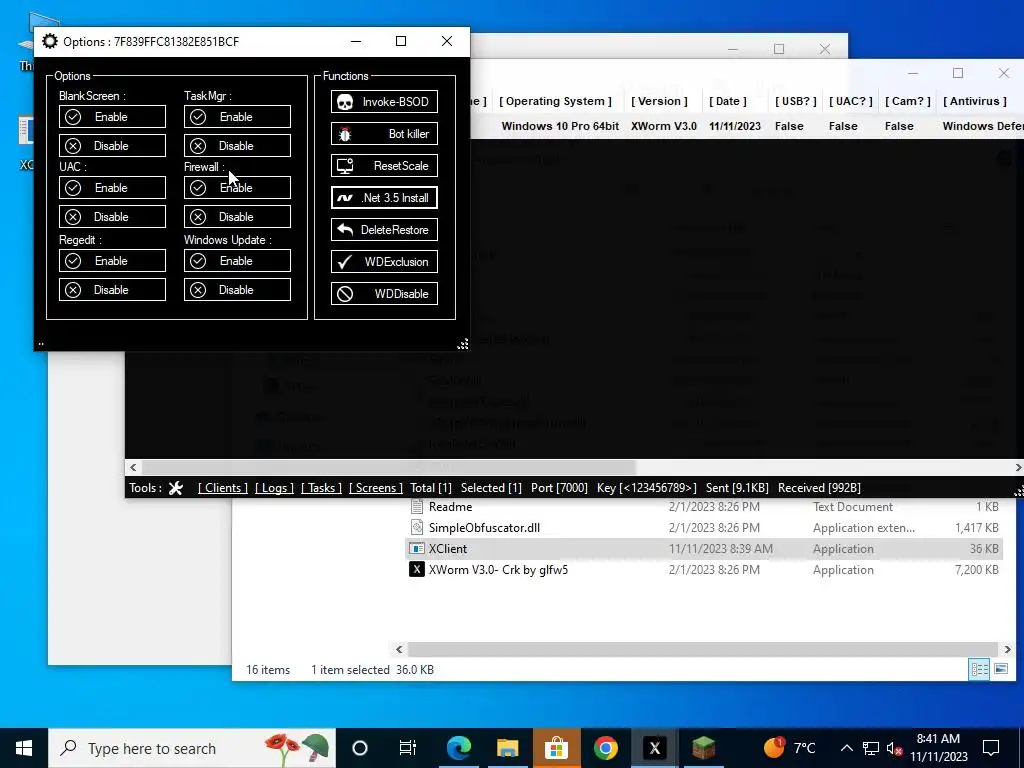Viewport: 1024px width, 768px height.
Task: Click the XWorm V3.0 version cell
Action: 664,126
